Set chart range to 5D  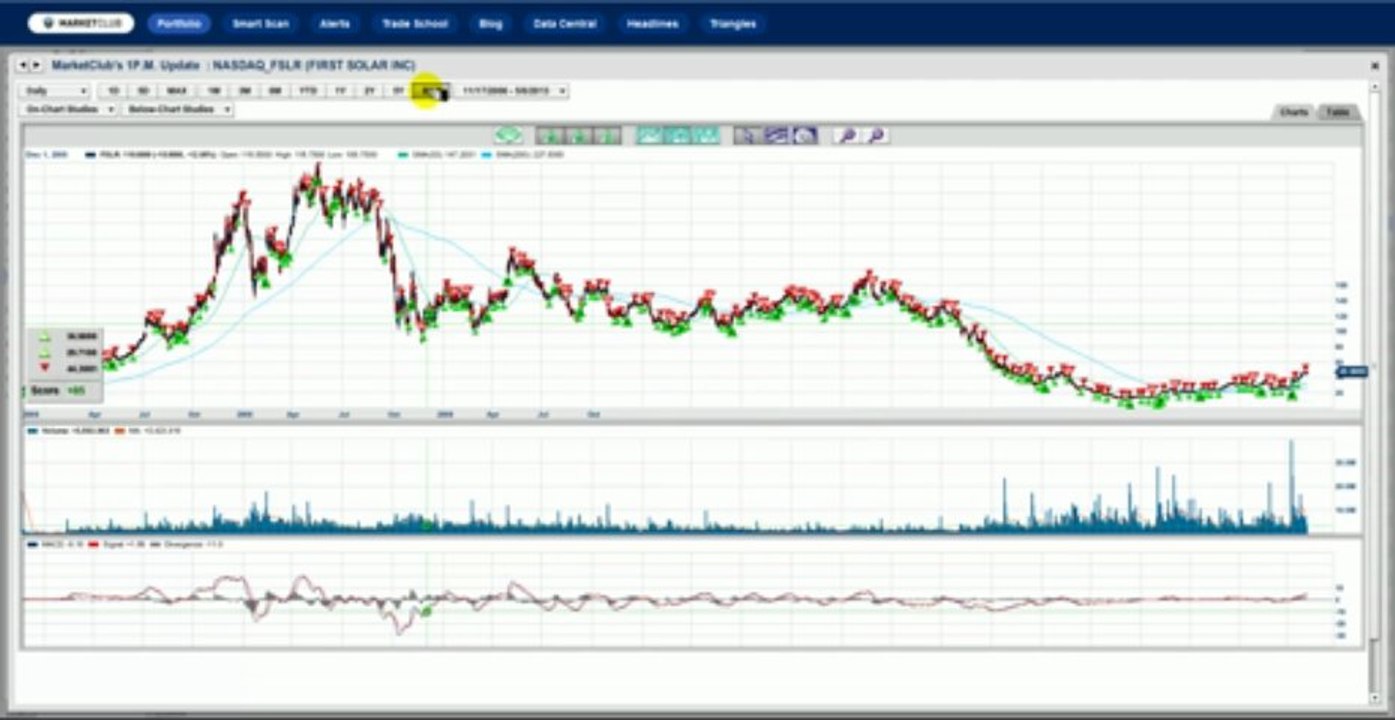(143, 91)
